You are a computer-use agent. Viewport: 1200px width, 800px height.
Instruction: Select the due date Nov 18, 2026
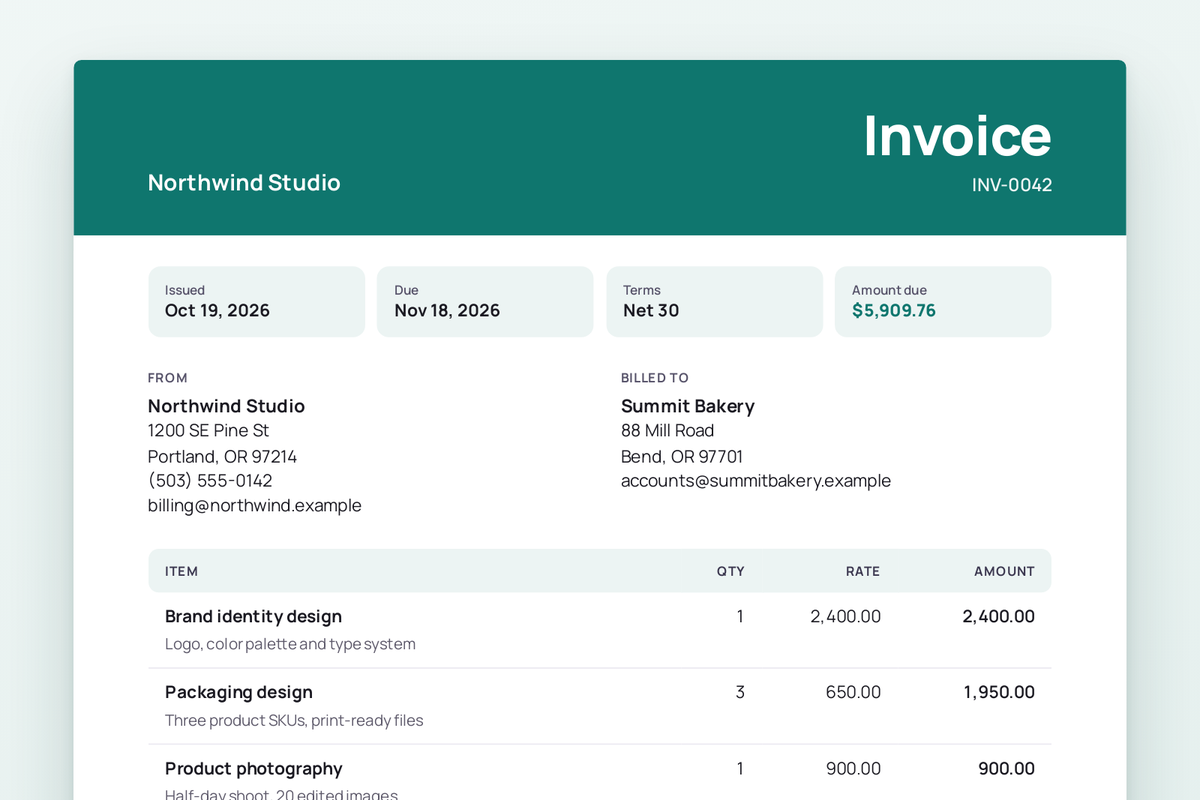coord(447,310)
